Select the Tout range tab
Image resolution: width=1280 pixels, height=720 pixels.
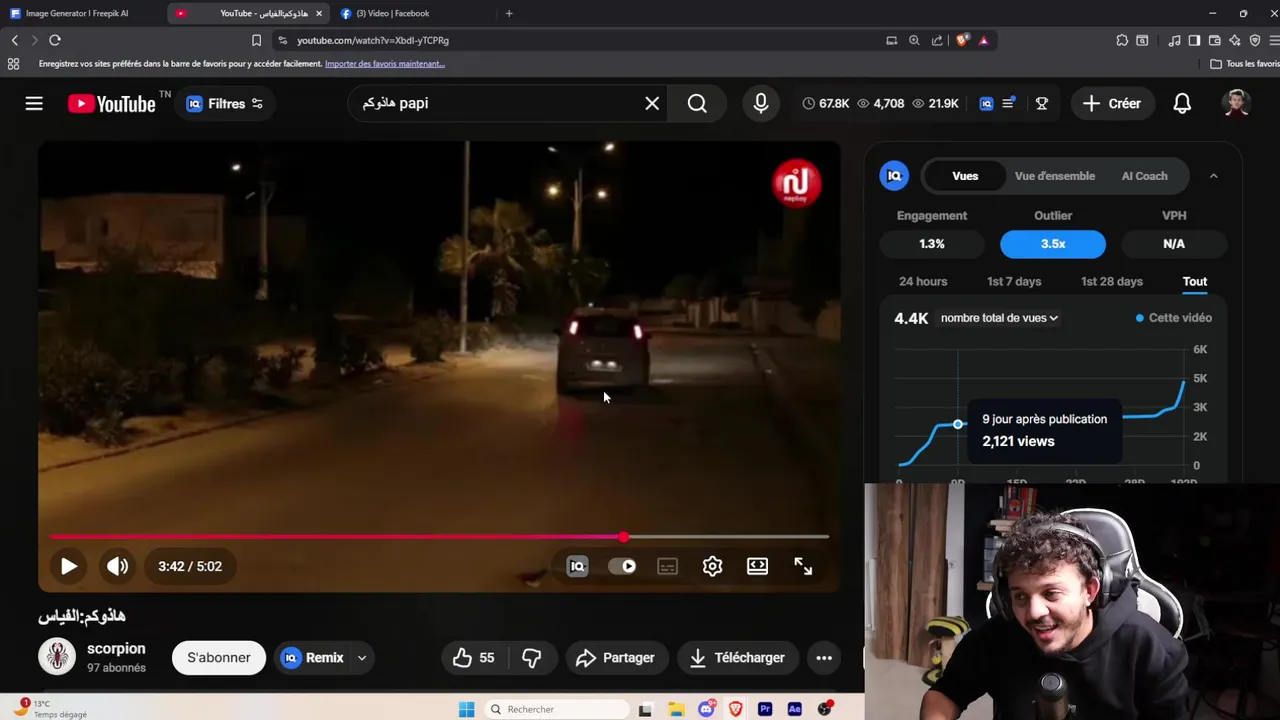1195,281
